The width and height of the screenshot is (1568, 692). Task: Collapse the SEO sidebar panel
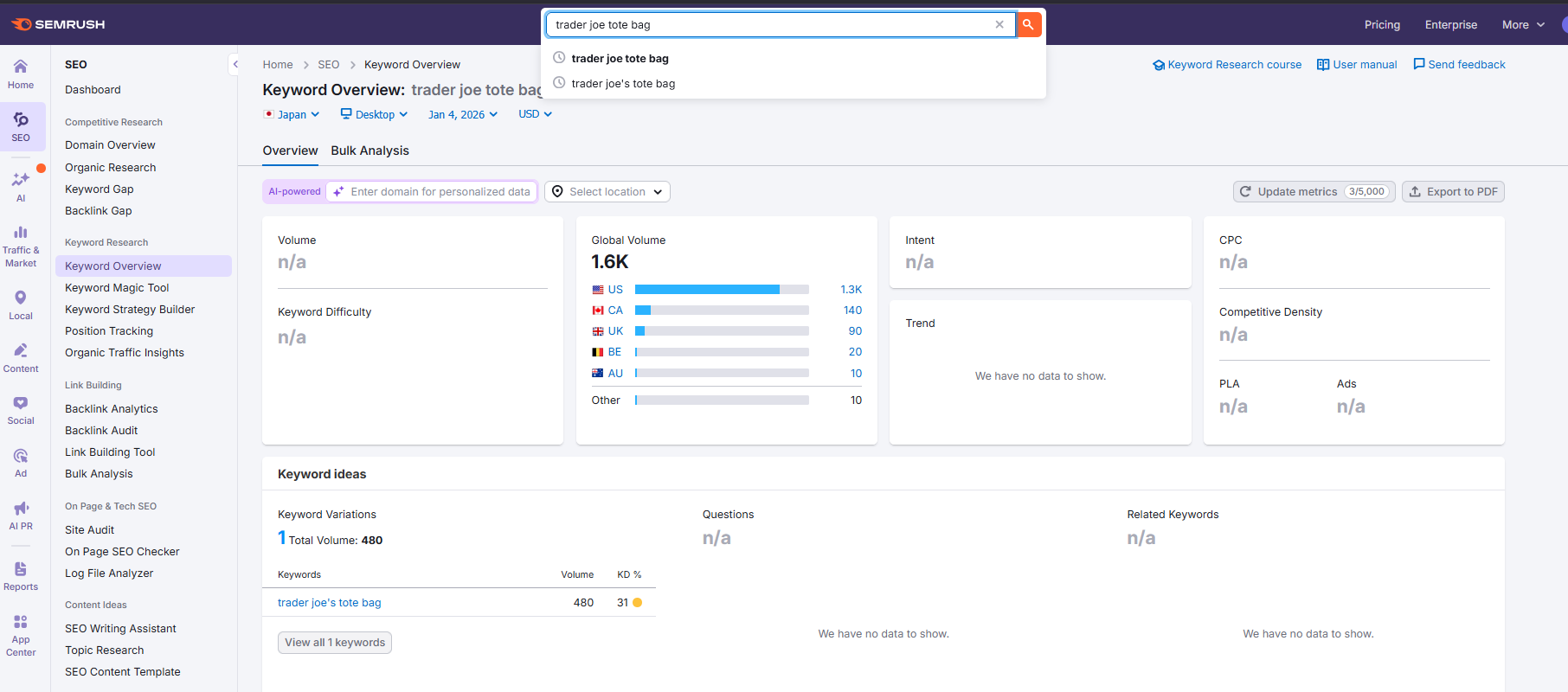[x=235, y=64]
